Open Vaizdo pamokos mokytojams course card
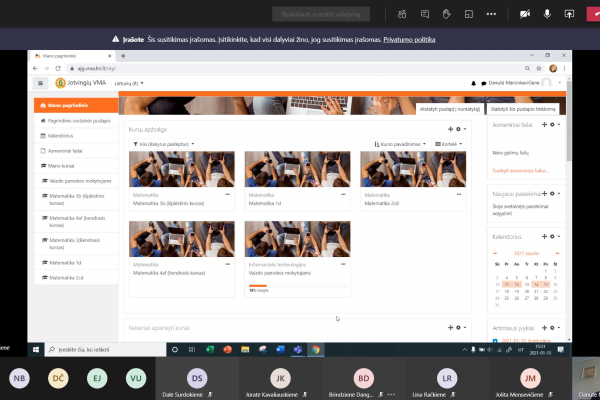 pos(280,273)
